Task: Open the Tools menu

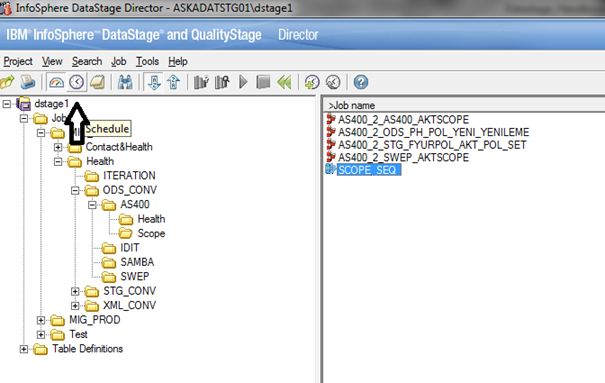Action: (147, 61)
